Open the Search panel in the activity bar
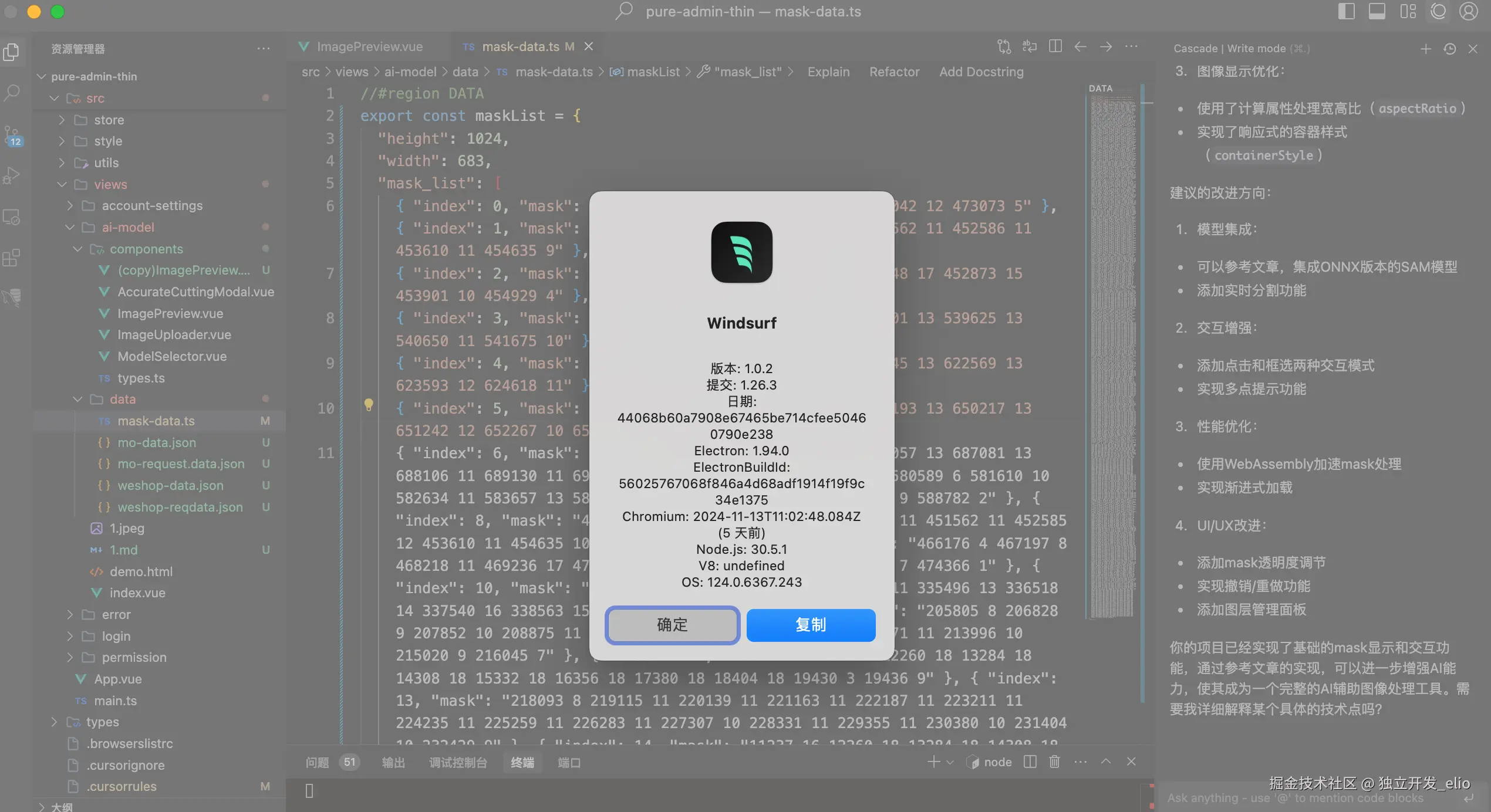1491x812 pixels. coord(12,93)
